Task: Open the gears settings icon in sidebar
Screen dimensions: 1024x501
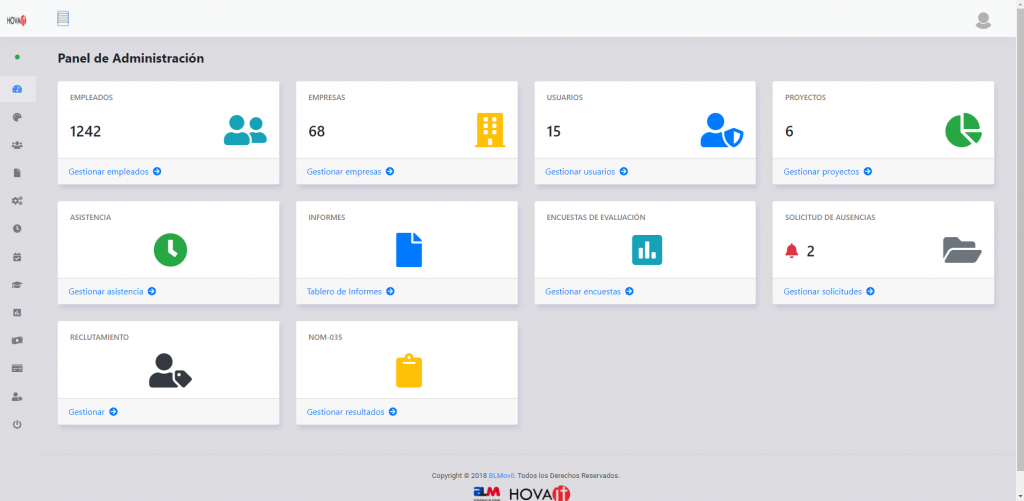Action: [17, 201]
